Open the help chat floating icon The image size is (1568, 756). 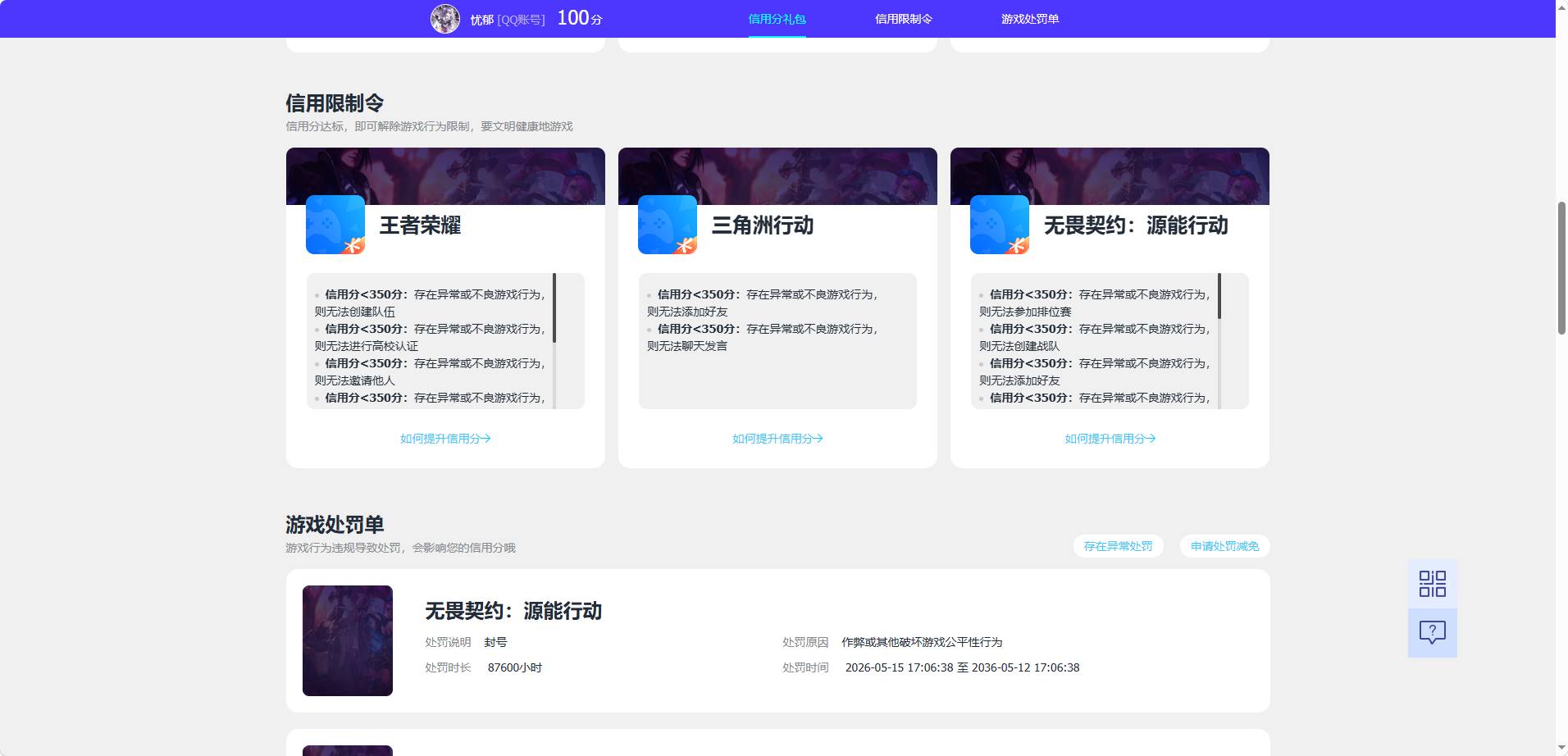tap(1432, 632)
